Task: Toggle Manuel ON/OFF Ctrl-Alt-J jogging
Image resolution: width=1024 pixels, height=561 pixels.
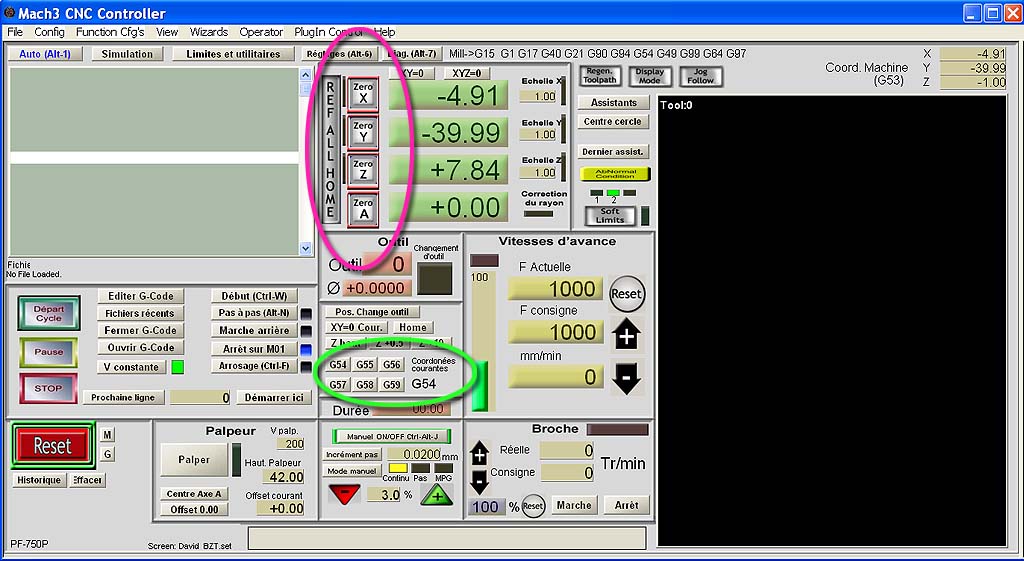Action: pos(392,436)
